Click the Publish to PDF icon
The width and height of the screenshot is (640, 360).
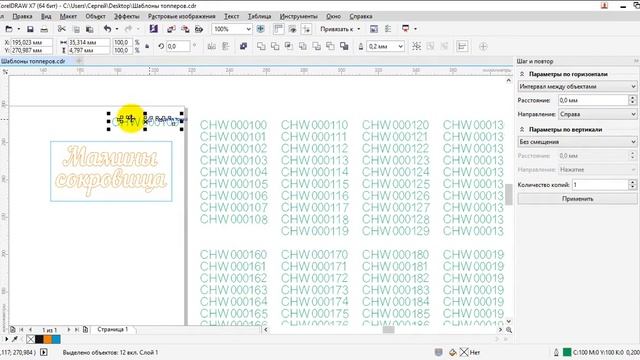pyautogui.click(x=199, y=29)
